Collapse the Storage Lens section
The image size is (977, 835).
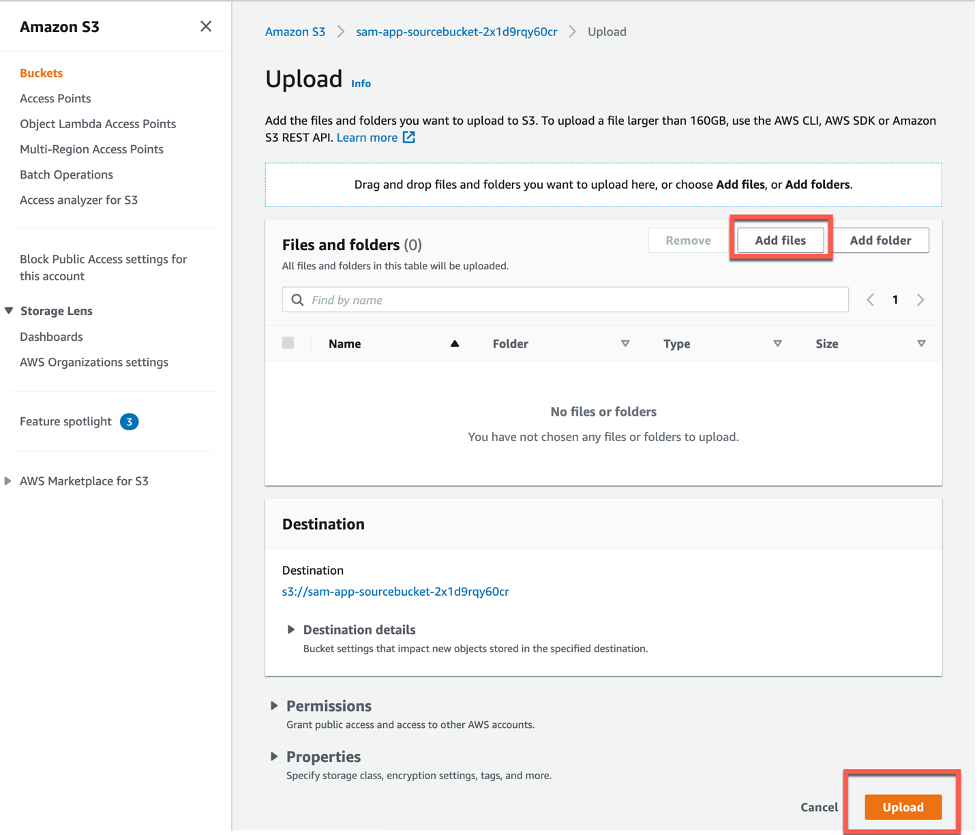point(9,310)
